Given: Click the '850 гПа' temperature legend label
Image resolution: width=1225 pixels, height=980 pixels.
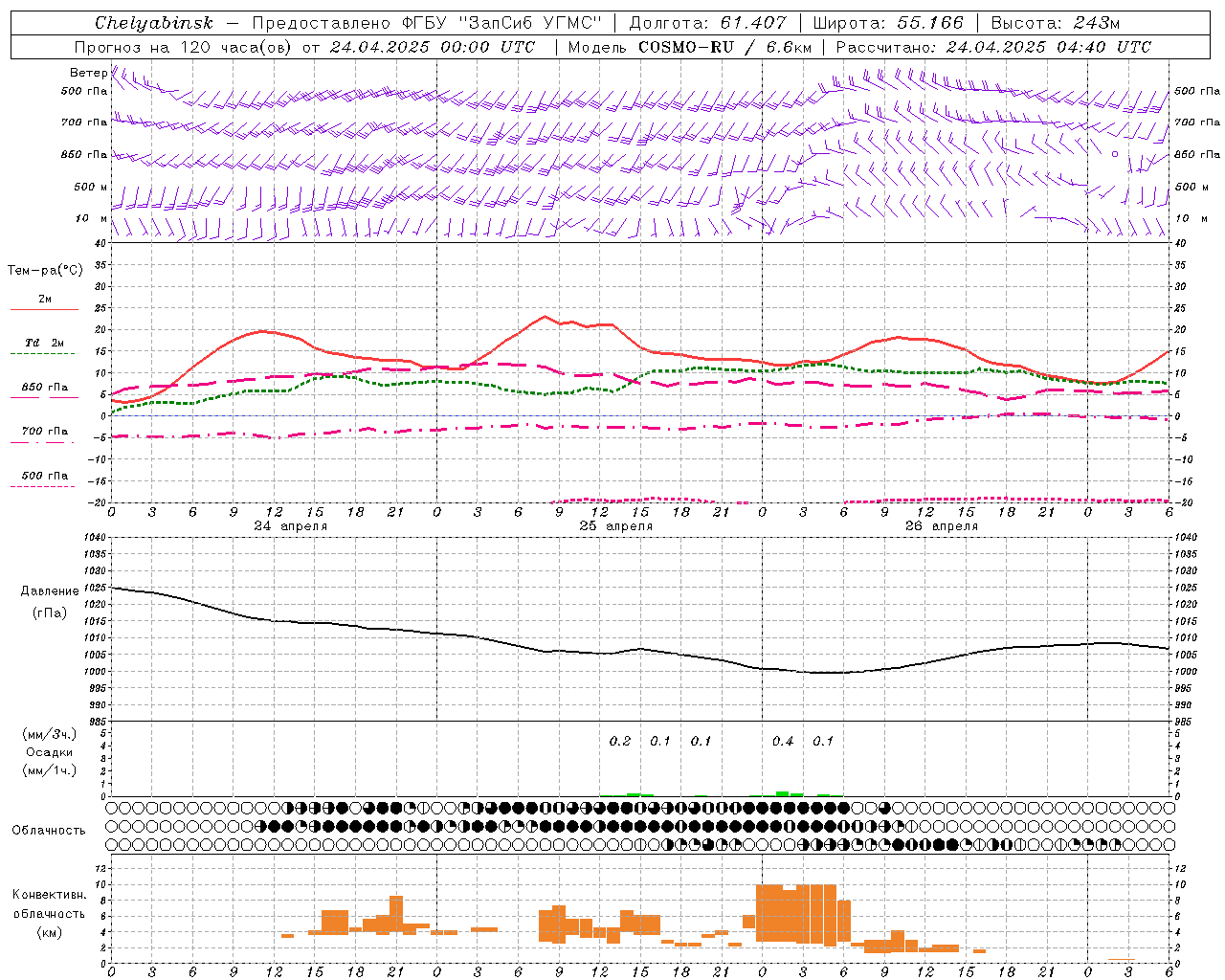Looking at the screenshot, I should [x=45, y=388].
